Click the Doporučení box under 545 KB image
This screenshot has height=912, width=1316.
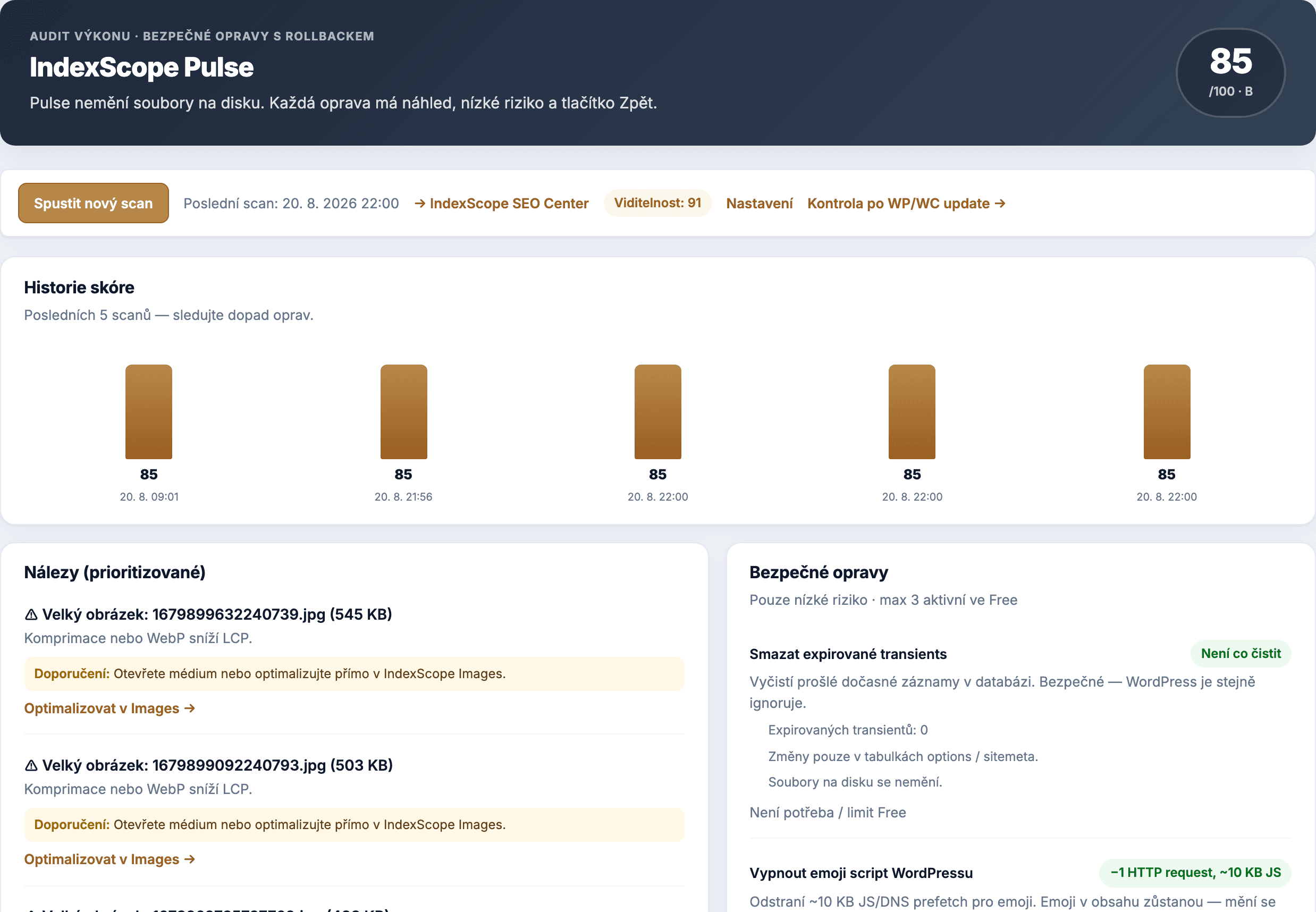coord(355,674)
